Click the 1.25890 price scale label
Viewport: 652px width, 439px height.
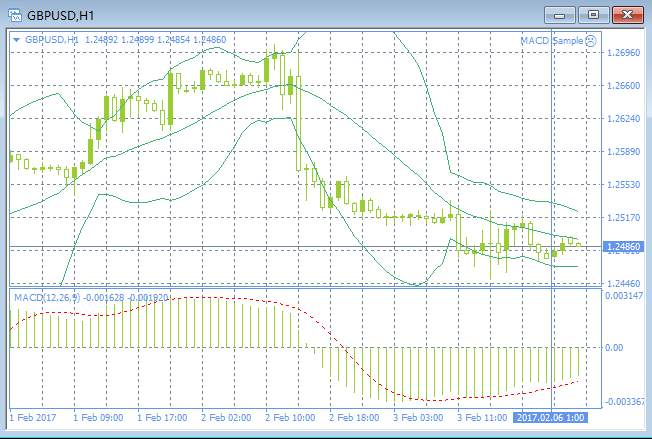pos(624,151)
